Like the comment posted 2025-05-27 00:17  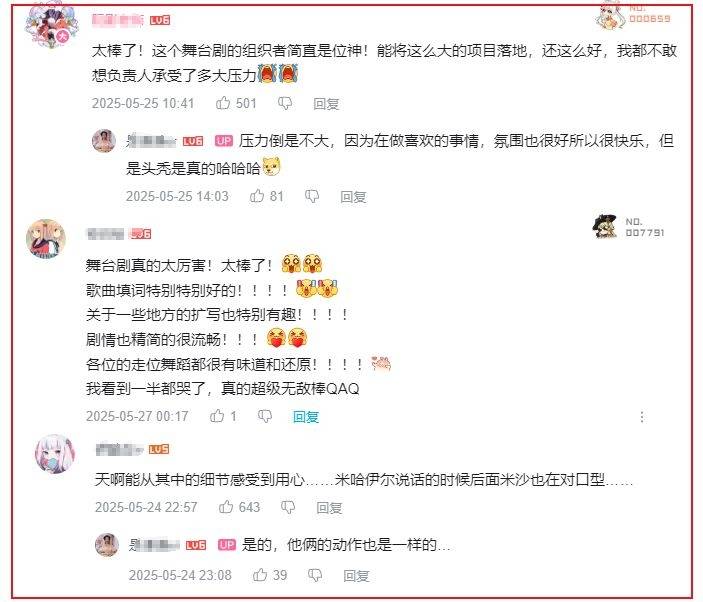(x=217, y=416)
